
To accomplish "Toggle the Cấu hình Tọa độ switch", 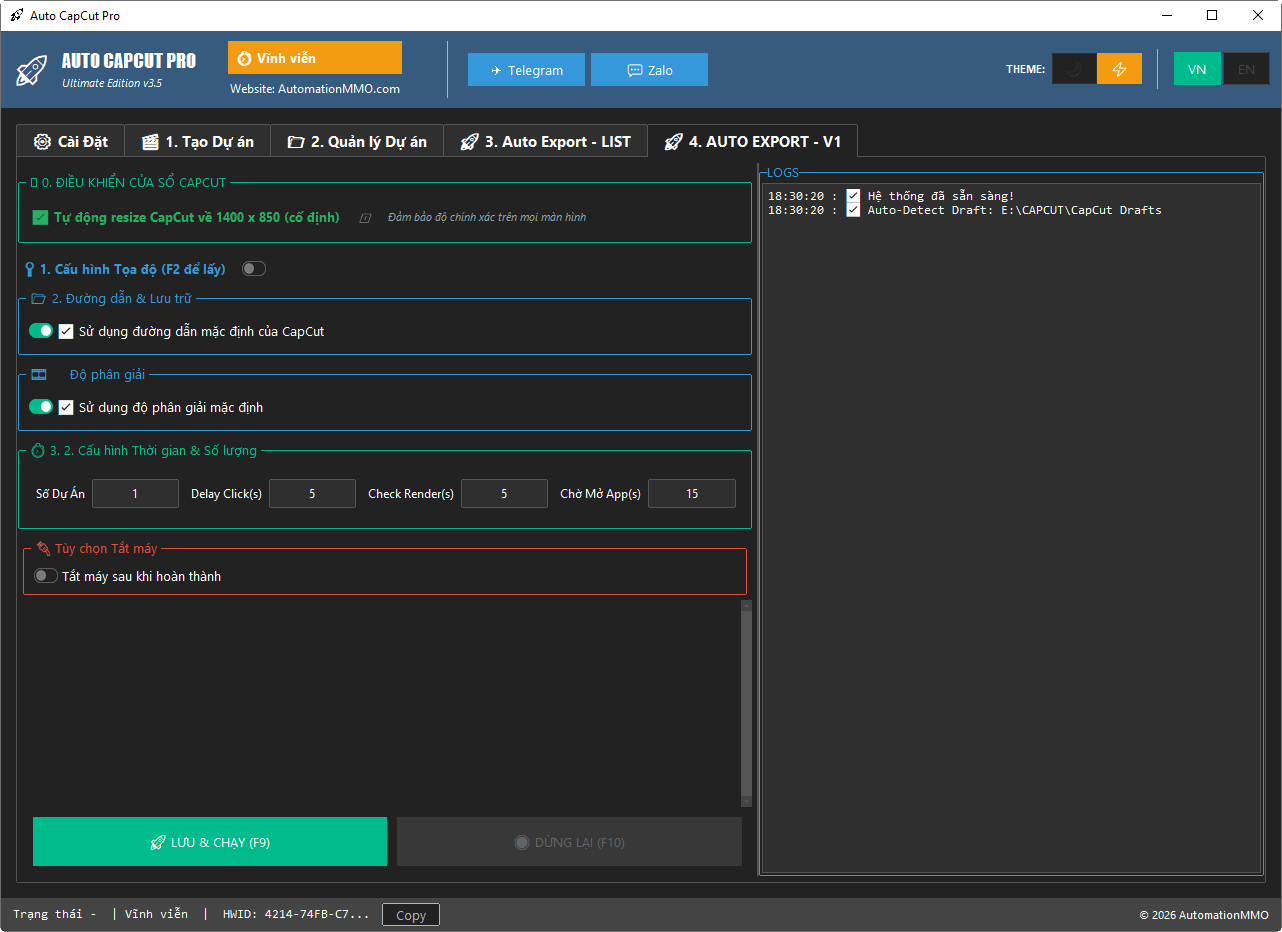I will [x=254, y=269].
